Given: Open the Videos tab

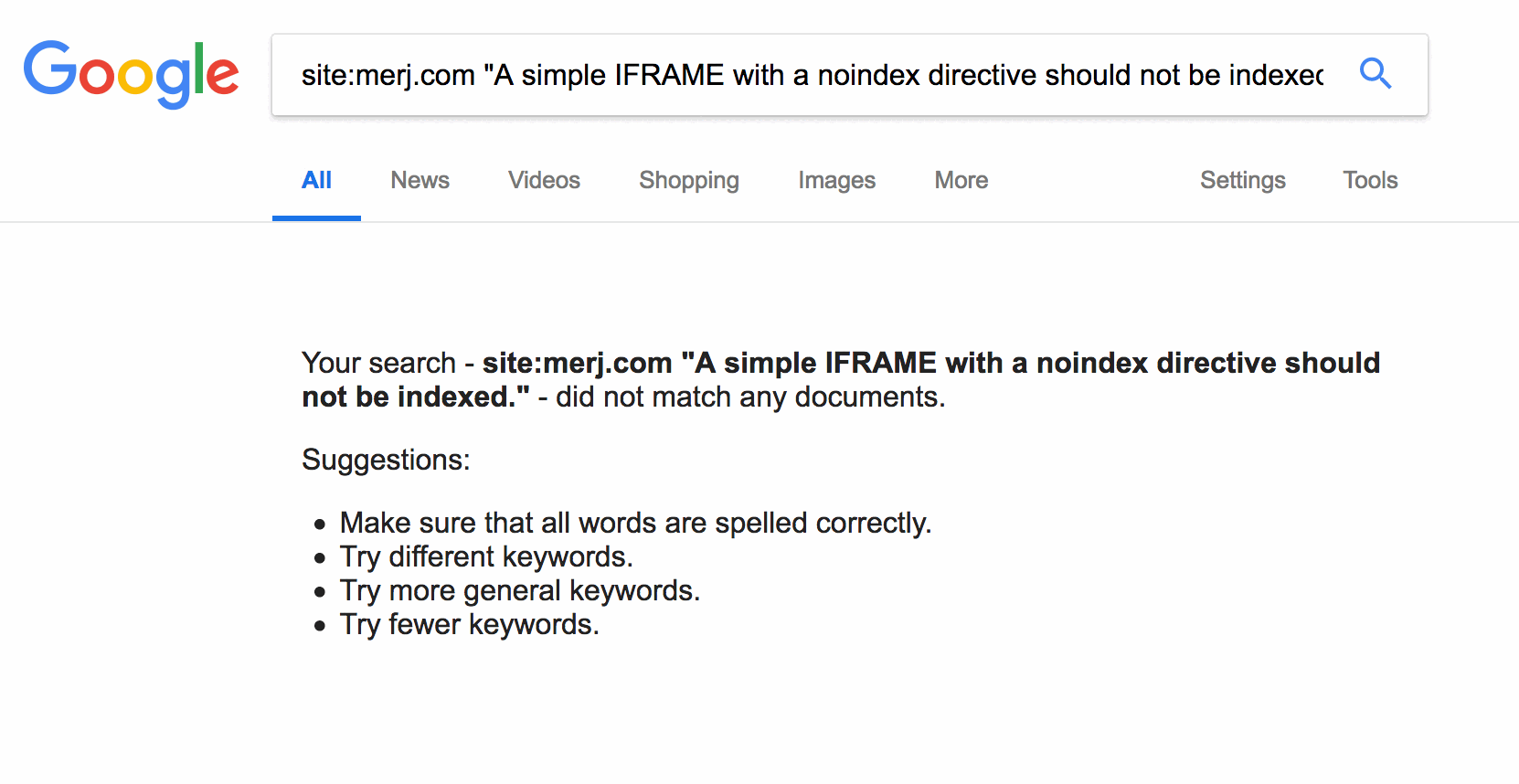Looking at the screenshot, I should pyautogui.click(x=544, y=180).
